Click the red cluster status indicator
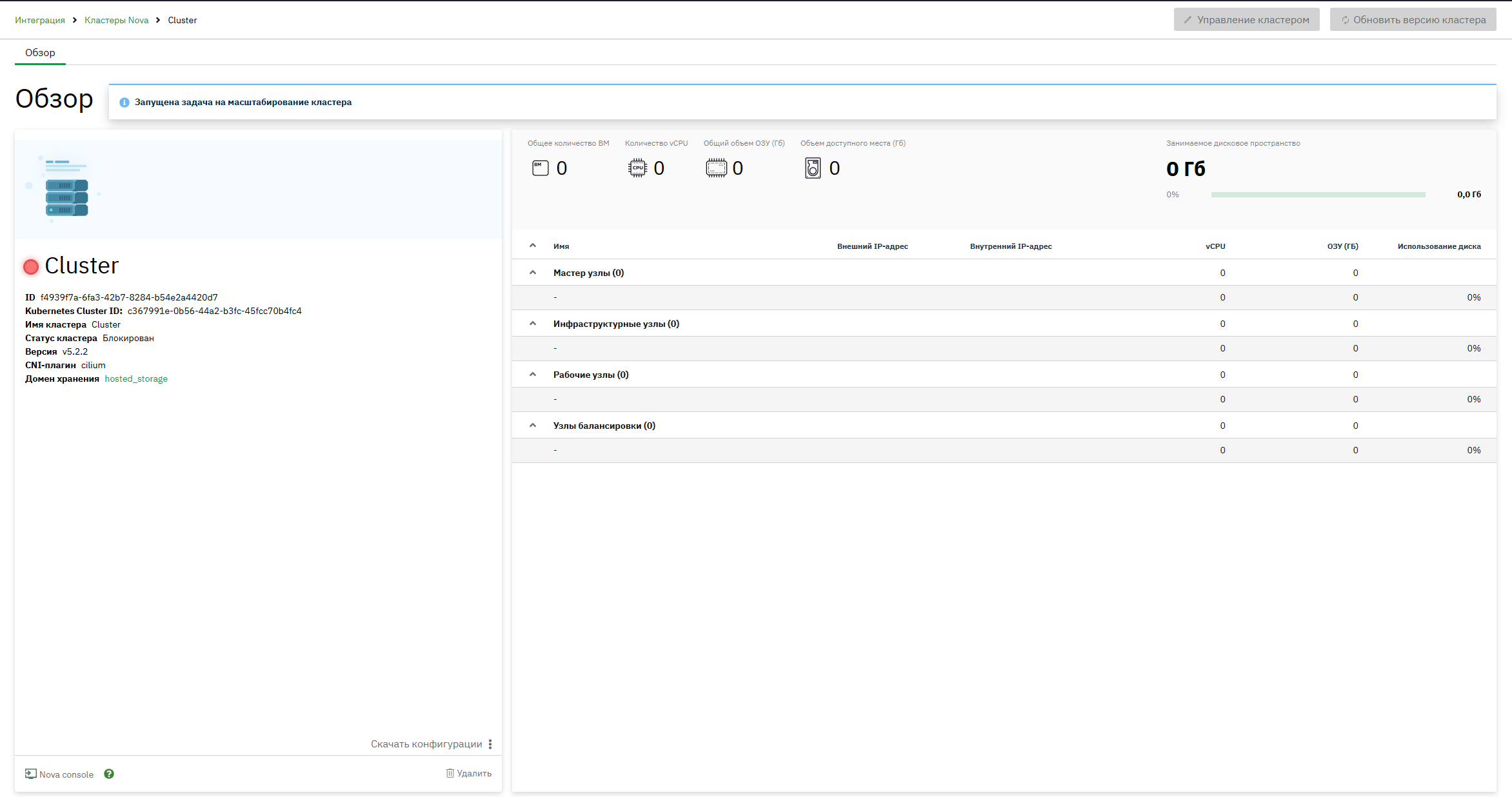 point(31,266)
